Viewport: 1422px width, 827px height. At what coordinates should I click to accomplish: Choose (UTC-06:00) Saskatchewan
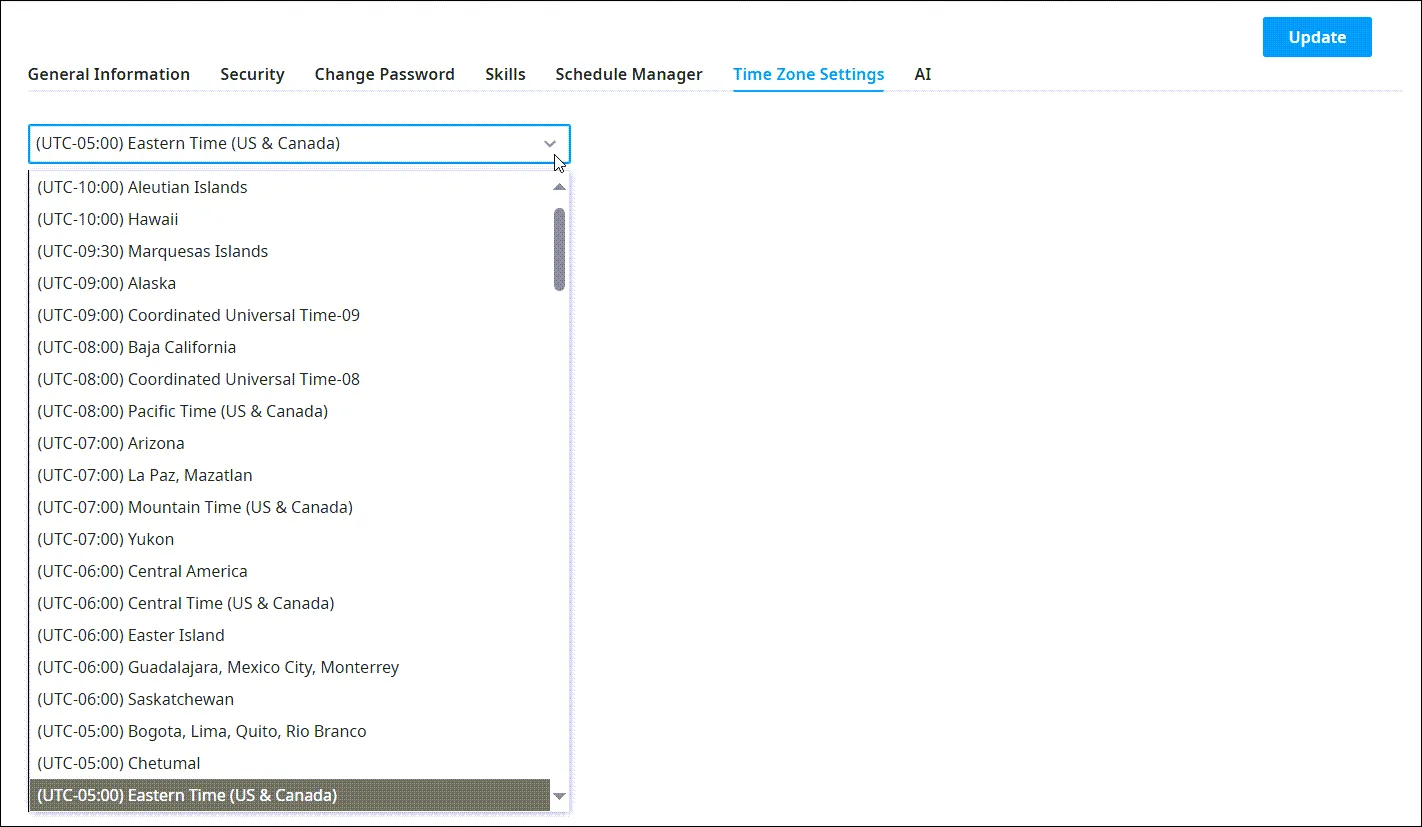pos(290,699)
